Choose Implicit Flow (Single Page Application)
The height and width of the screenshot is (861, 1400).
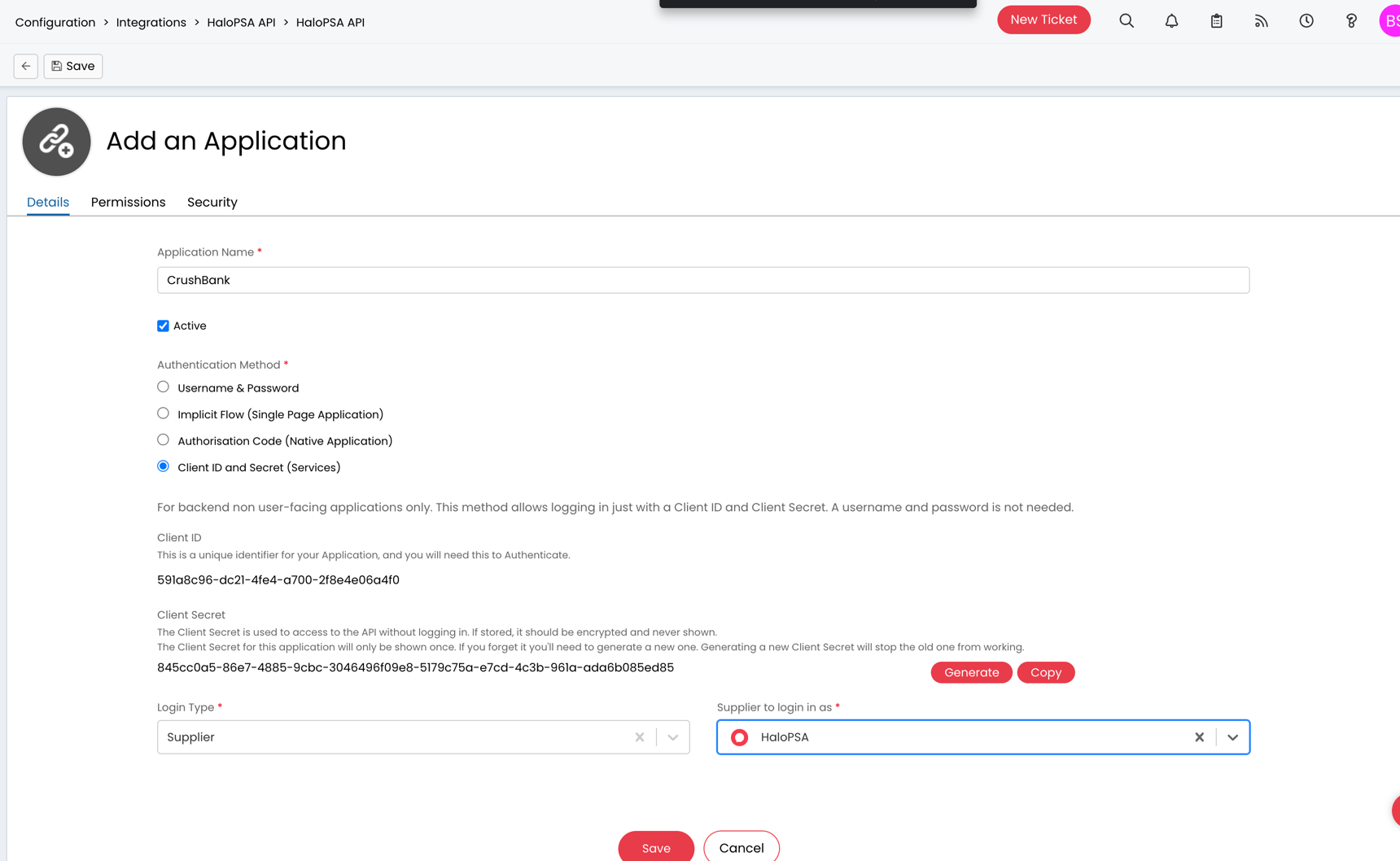coord(163,413)
